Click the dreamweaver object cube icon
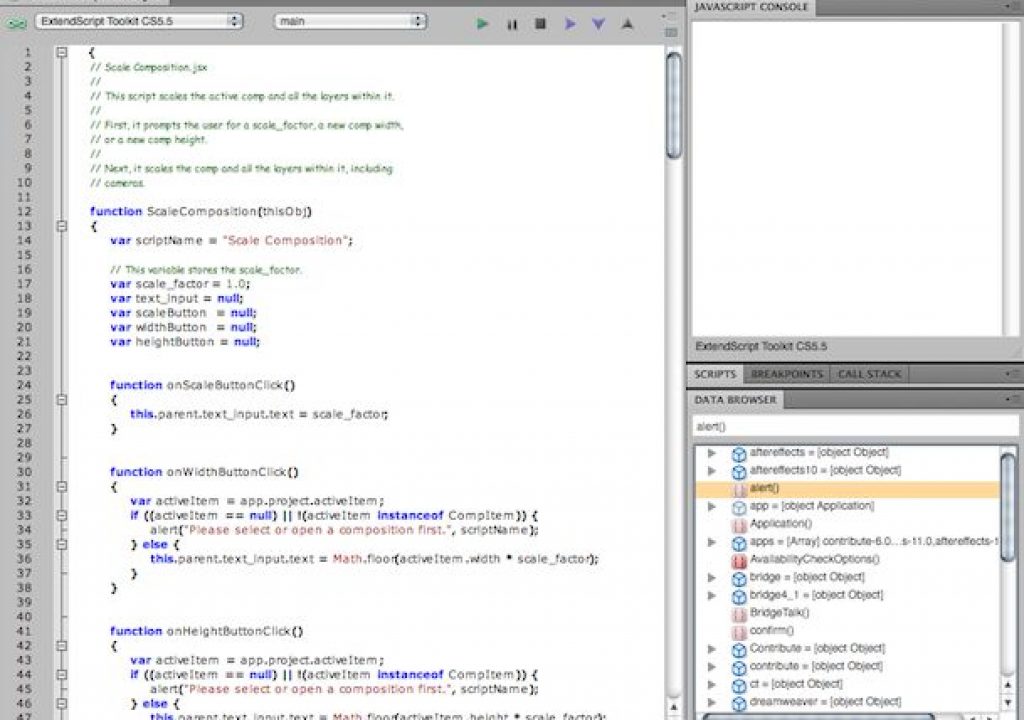The height and width of the screenshot is (720, 1024). pos(739,703)
